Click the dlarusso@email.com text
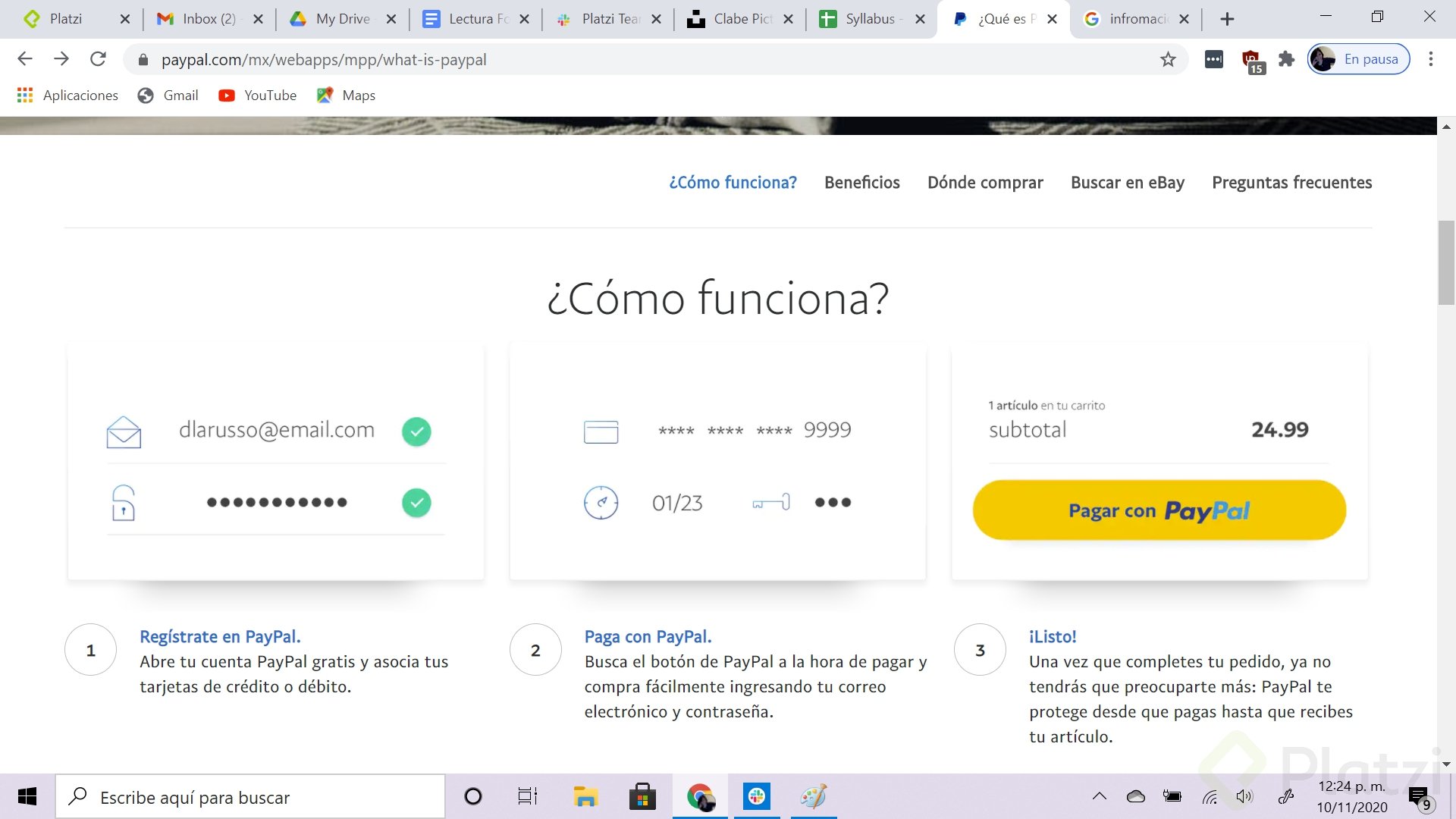The height and width of the screenshot is (819, 1456). pyautogui.click(x=277, y=430)
